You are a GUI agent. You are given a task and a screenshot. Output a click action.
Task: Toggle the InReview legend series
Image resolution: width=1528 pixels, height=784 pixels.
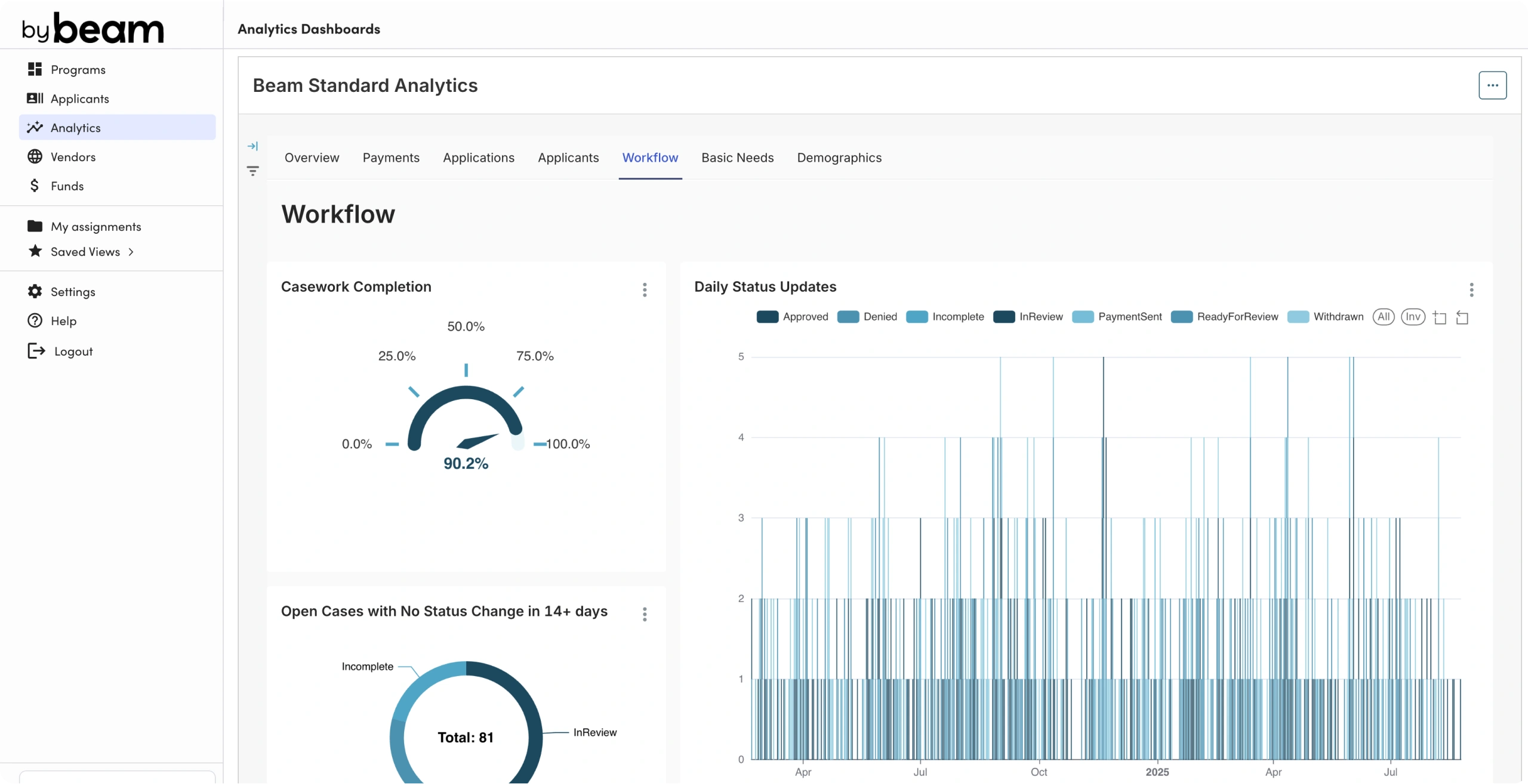point(1028,317)
